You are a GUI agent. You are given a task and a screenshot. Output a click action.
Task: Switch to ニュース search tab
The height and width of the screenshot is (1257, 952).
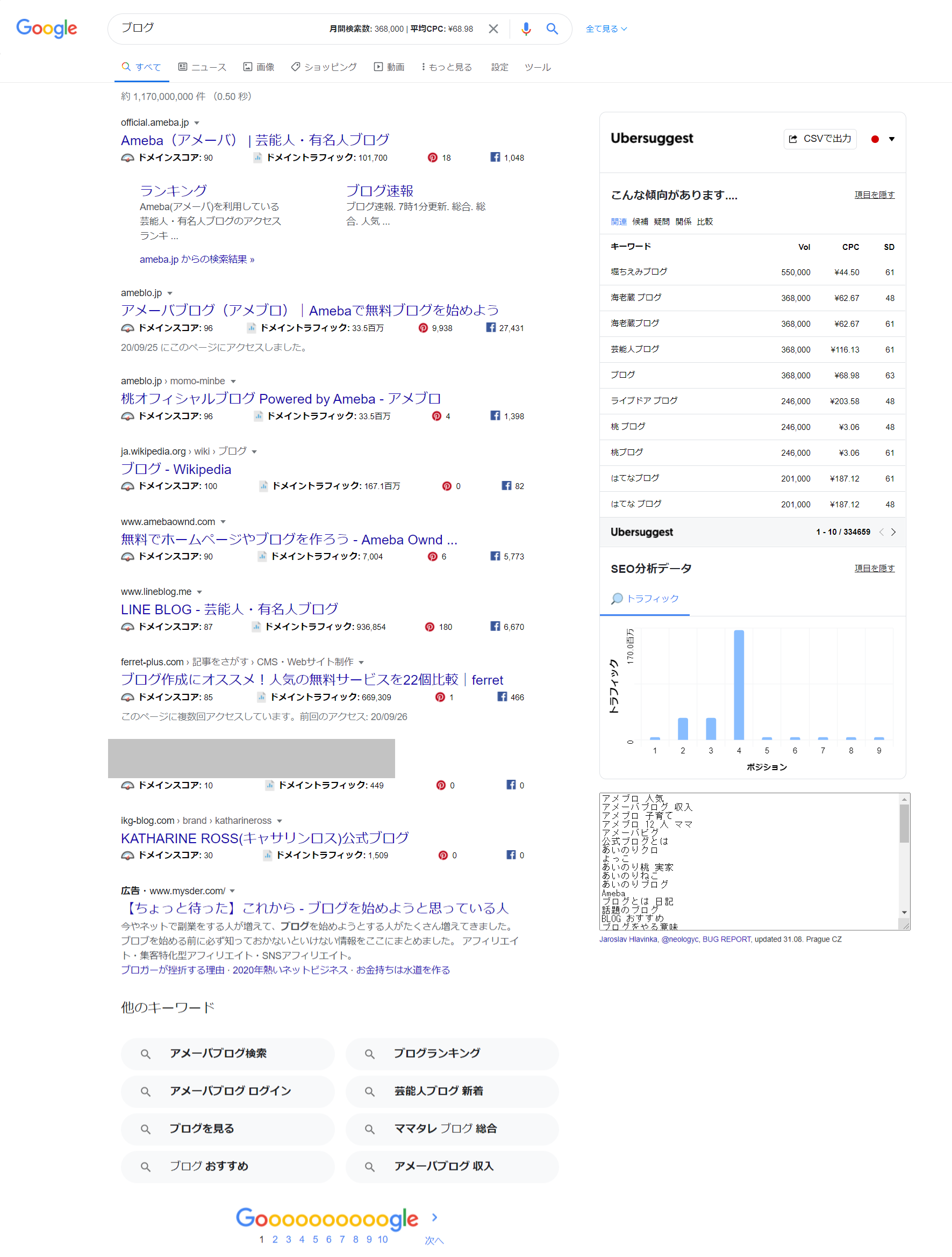[x=202, y=67]
